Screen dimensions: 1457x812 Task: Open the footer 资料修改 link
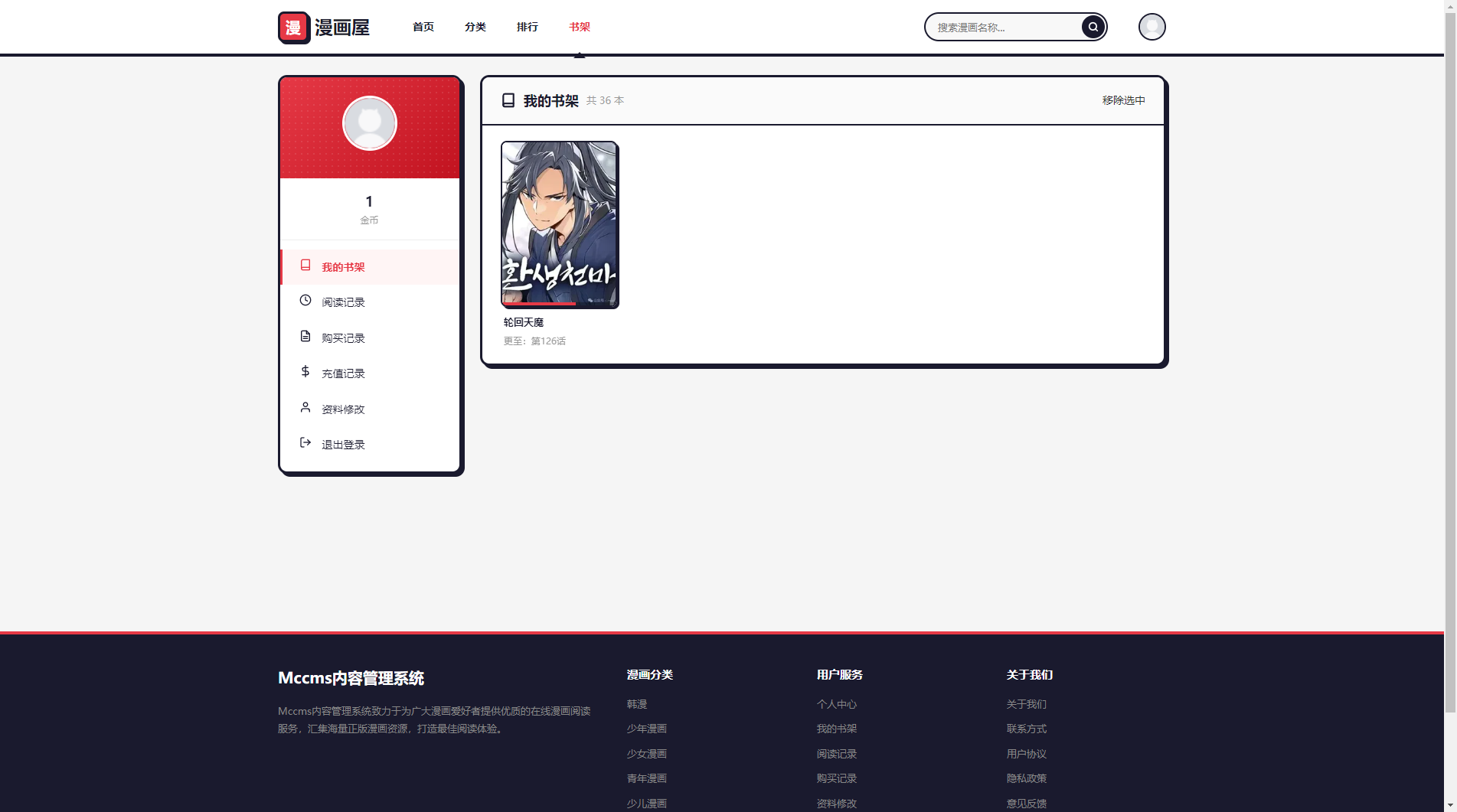(837, 804)
